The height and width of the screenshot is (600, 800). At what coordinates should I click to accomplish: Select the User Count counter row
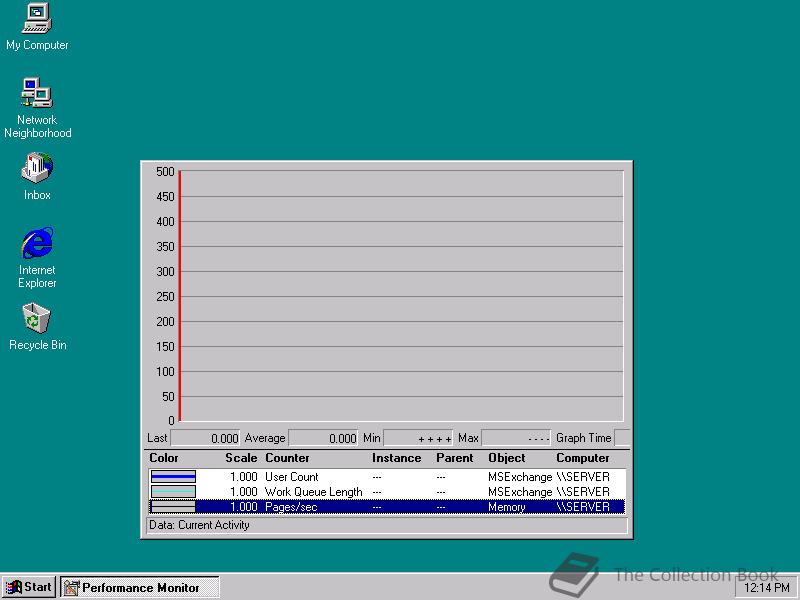pos(387,477)
